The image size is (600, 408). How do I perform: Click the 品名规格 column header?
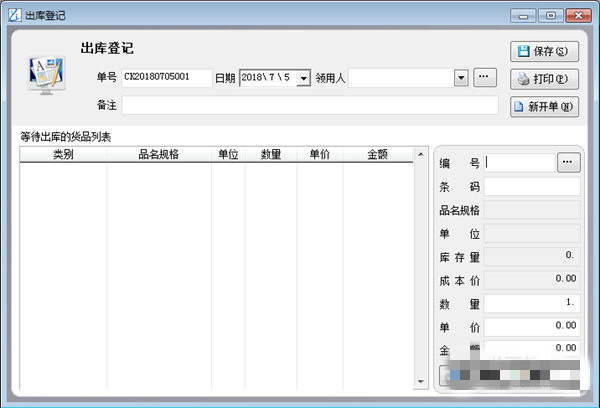[159, 155]
